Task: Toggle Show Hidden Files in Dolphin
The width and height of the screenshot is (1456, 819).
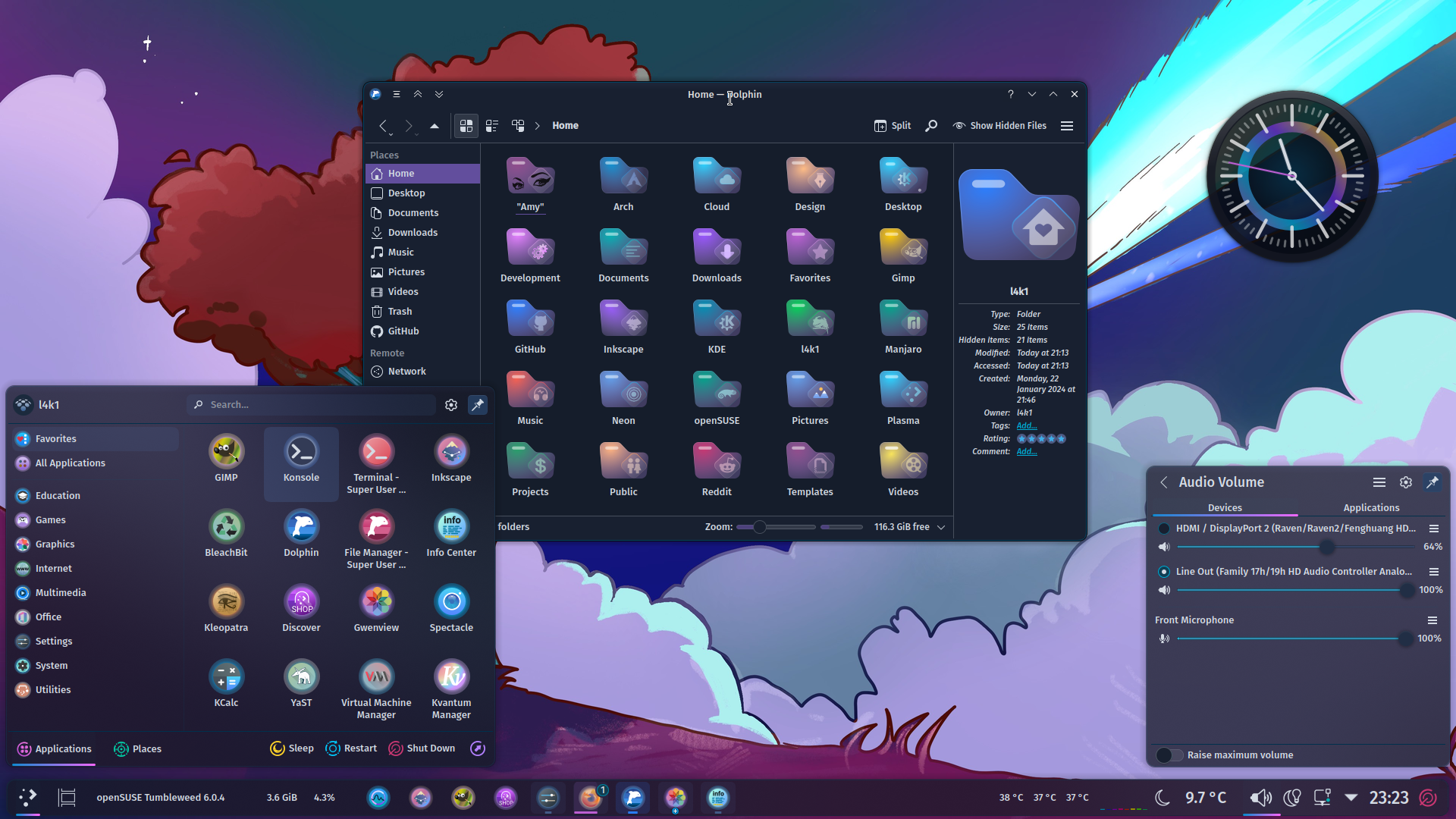Action: tap(999, 126)
